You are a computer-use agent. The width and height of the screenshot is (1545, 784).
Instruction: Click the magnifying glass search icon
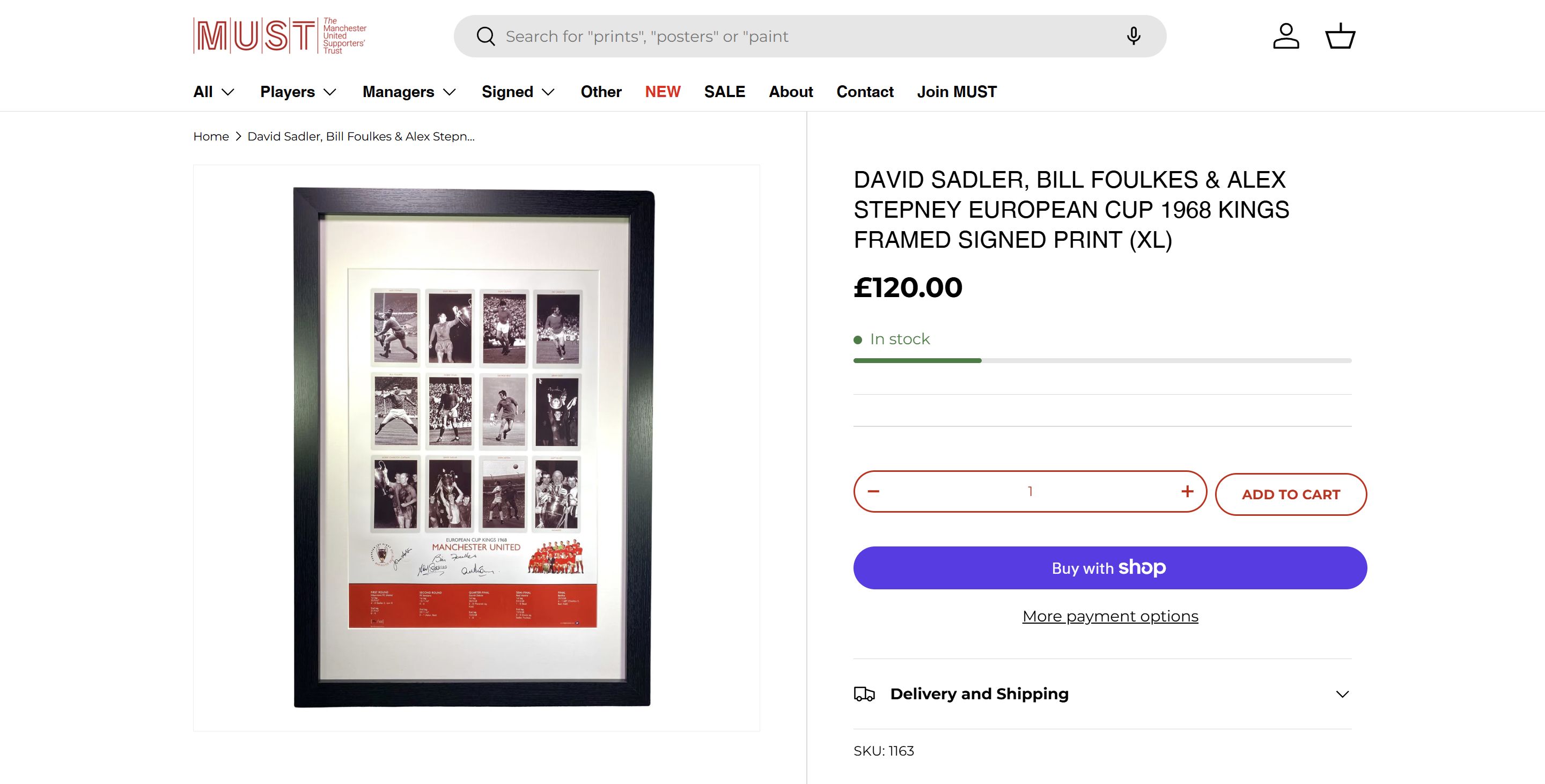click(485, 36)
